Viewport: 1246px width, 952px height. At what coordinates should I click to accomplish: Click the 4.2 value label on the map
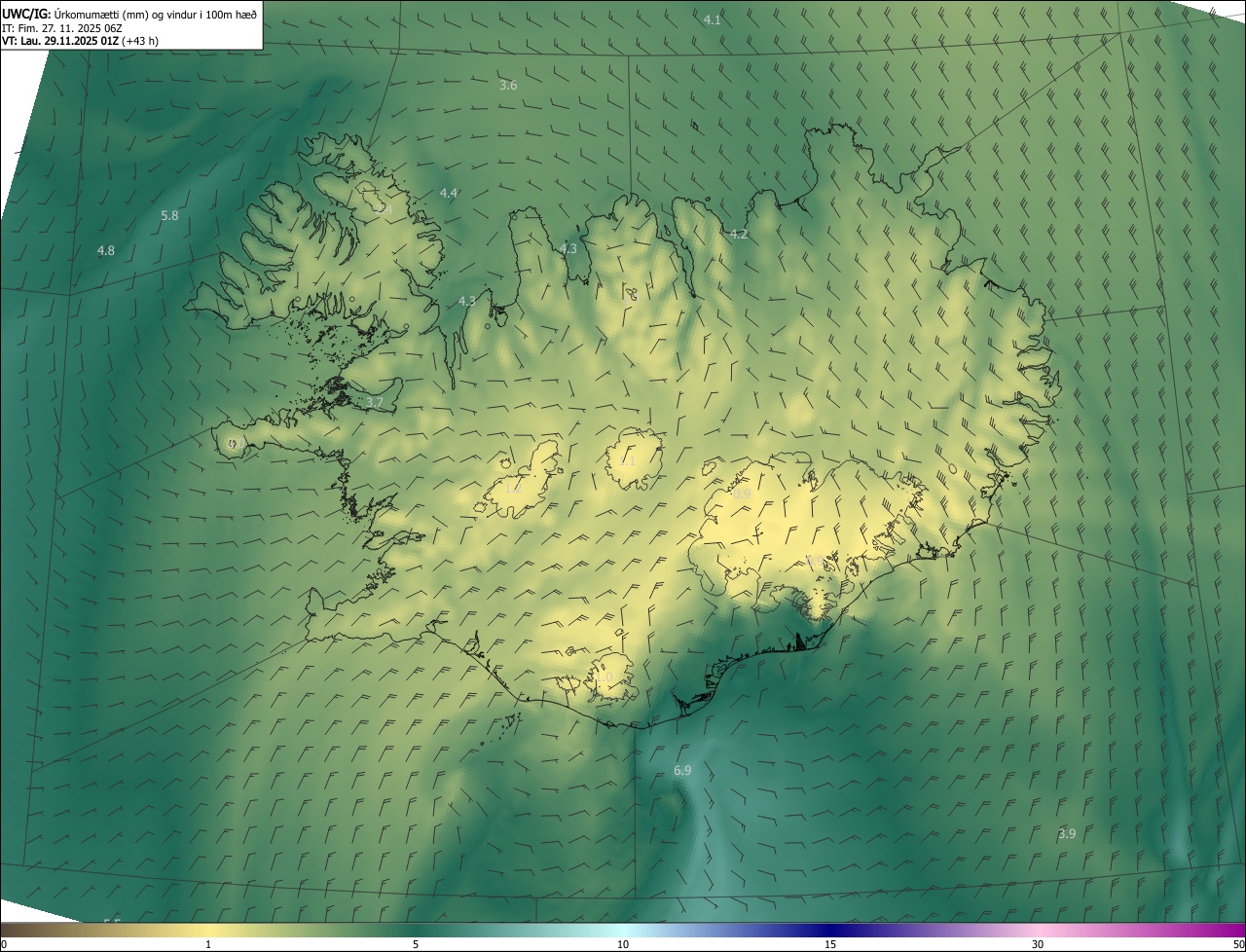(x=739, y=235)
